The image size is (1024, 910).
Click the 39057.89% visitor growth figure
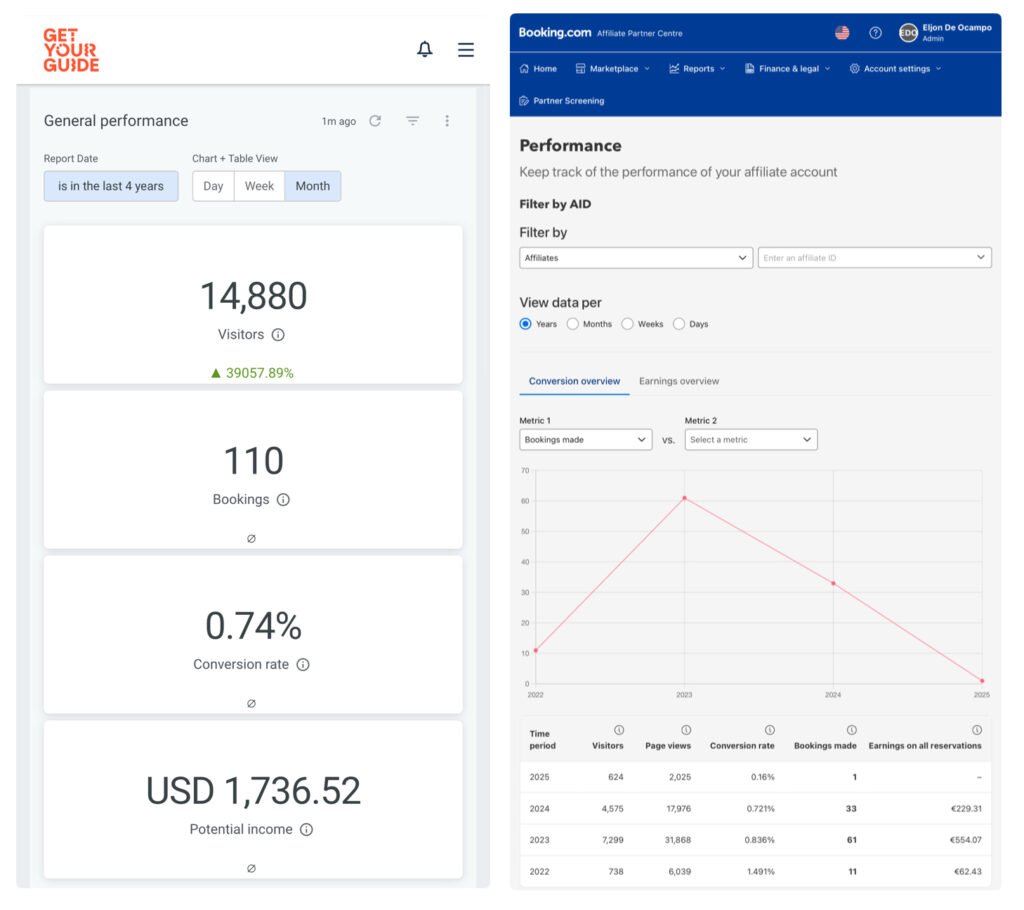(x=252, y=373)
